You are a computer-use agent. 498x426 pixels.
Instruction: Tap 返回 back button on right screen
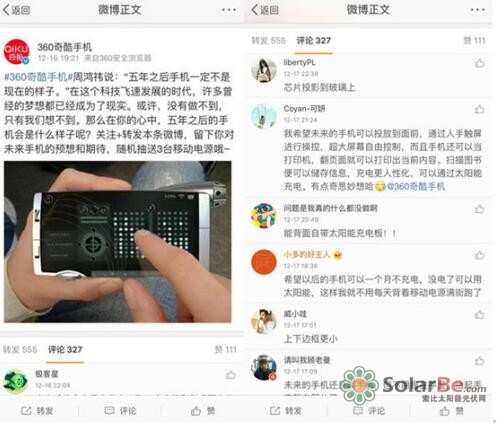click(265, 10)
